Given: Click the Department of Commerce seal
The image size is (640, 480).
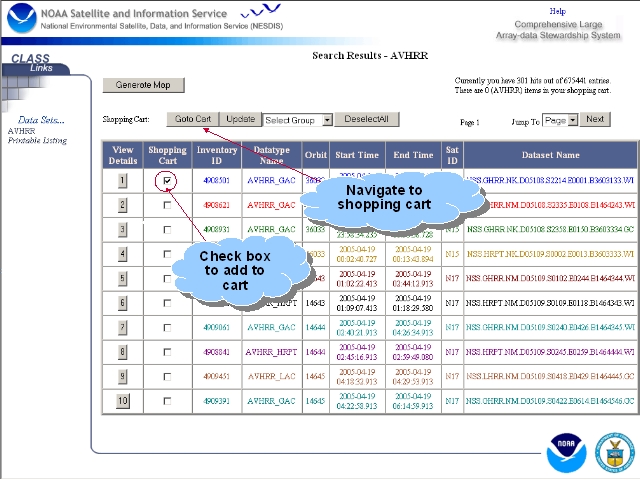Looking at the screenshot, I should 615,453.
